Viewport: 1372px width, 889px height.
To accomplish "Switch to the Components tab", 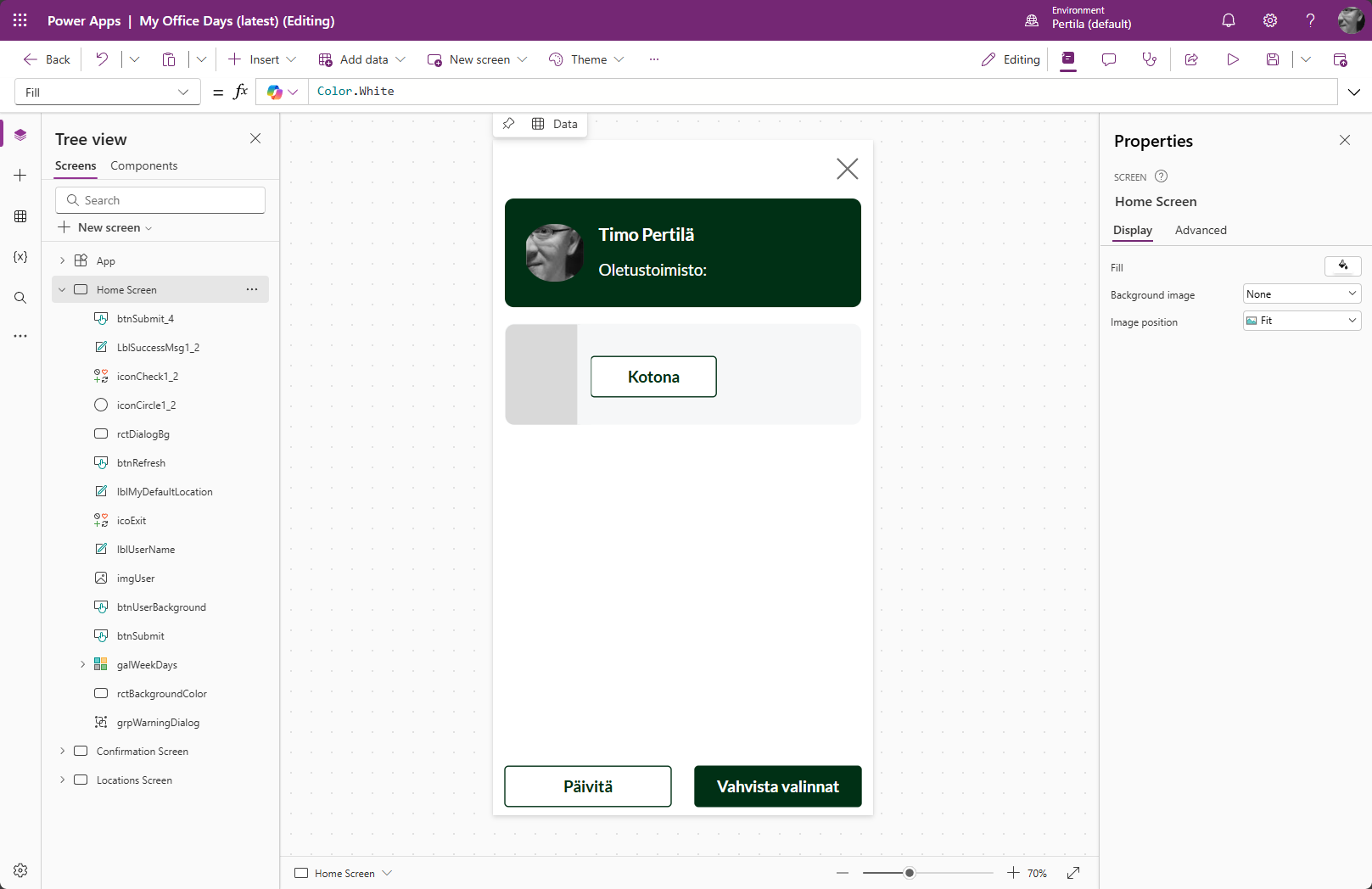I will 143,165.
